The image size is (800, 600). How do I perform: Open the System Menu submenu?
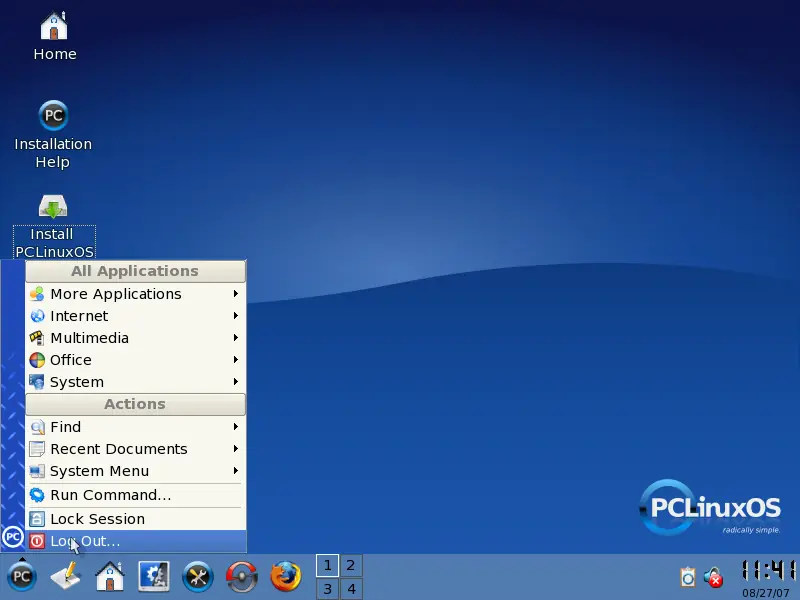click(x=136, y=470)
